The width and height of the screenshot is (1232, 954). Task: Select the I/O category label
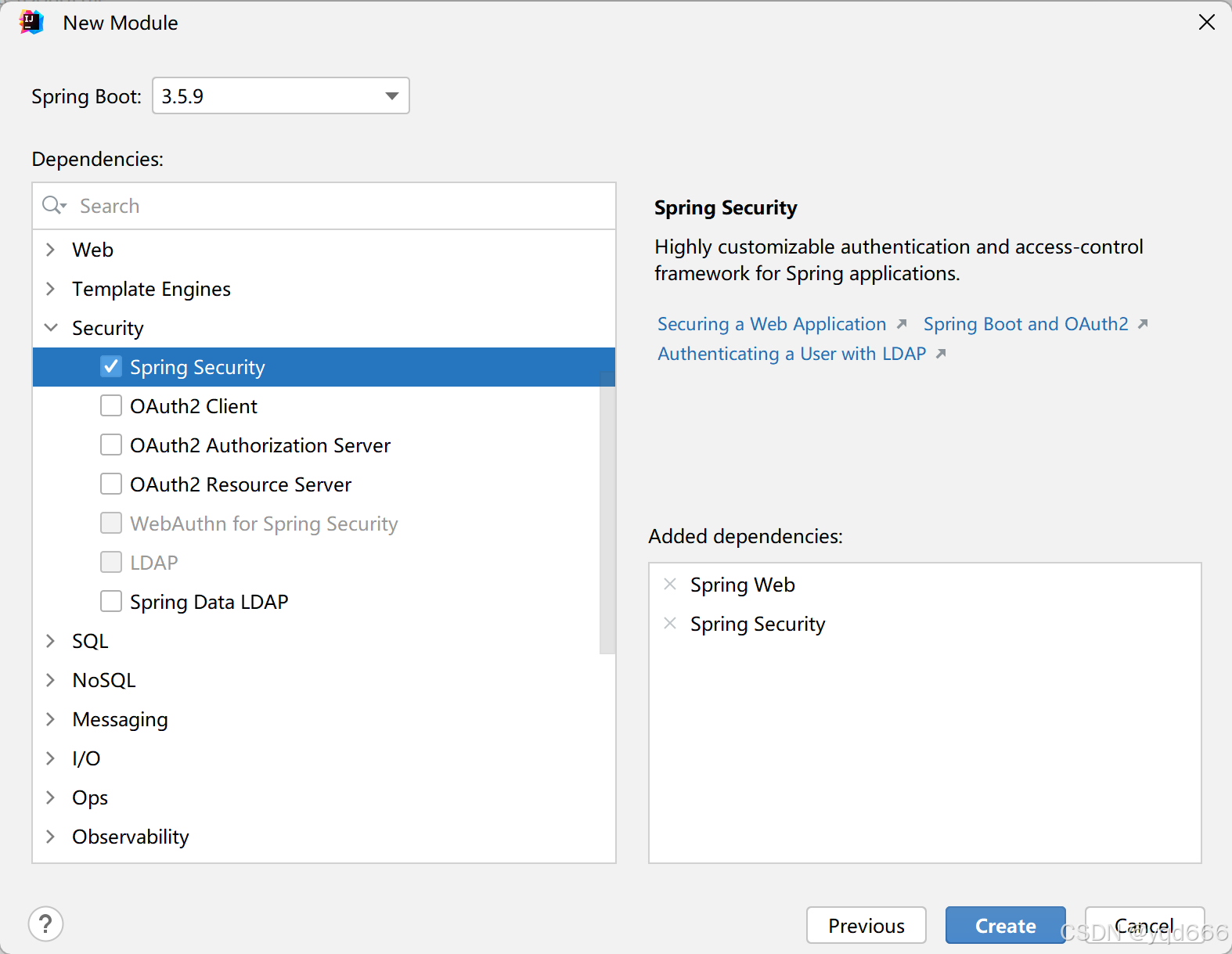[x=86, y=758]
